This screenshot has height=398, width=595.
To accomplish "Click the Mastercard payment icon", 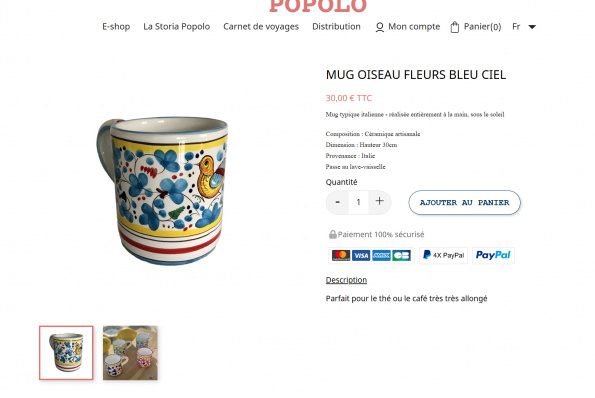I will pyautogui.click(x=341, y=255).
